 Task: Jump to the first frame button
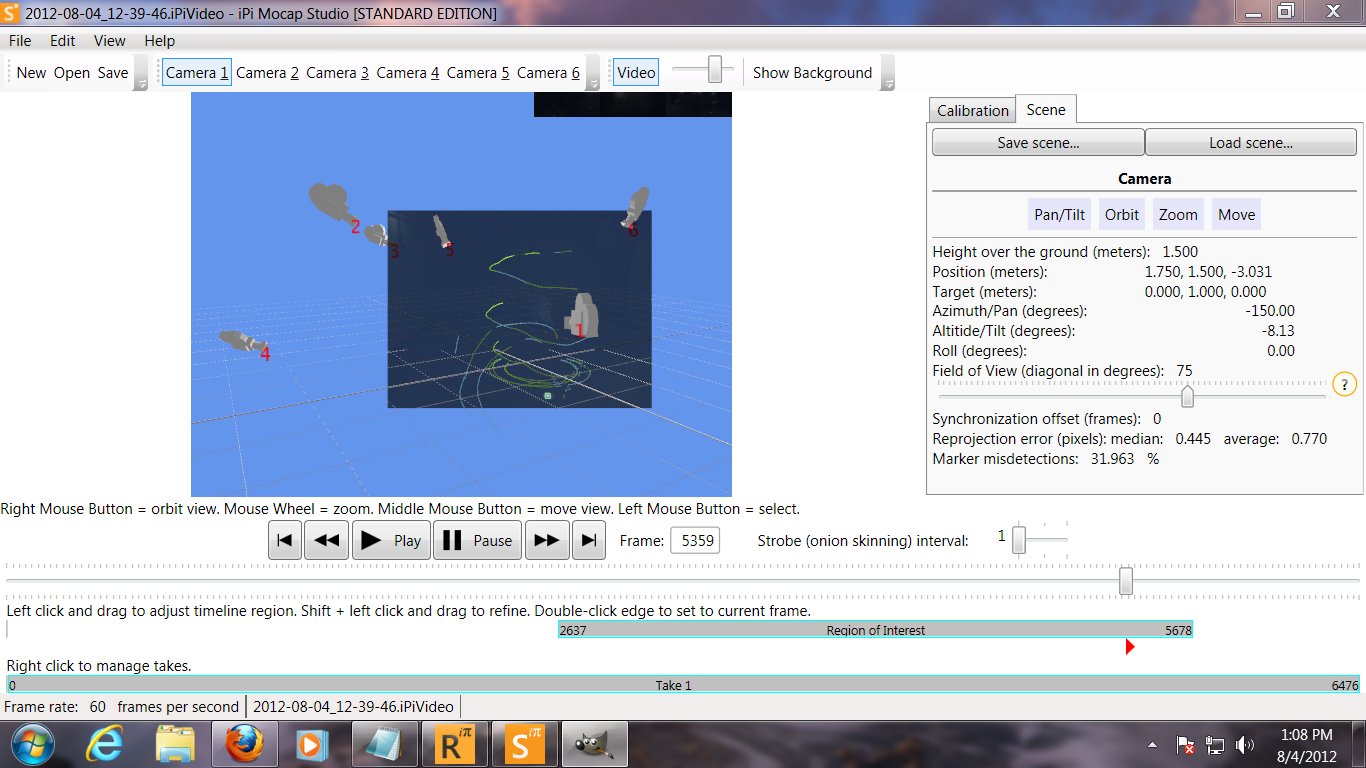pyautogui.click(x=284, y=540)
